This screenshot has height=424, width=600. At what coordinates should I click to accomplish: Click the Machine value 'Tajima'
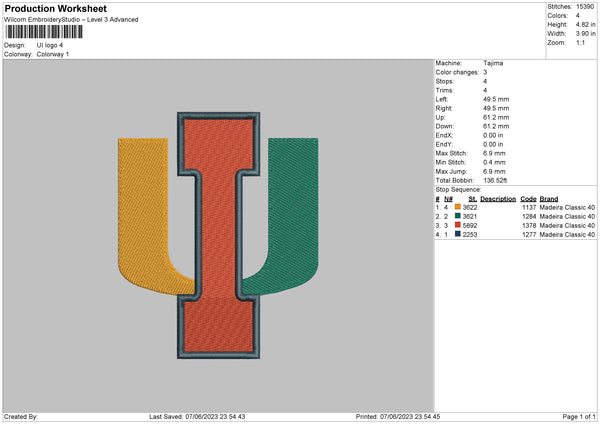pos(493,63)
